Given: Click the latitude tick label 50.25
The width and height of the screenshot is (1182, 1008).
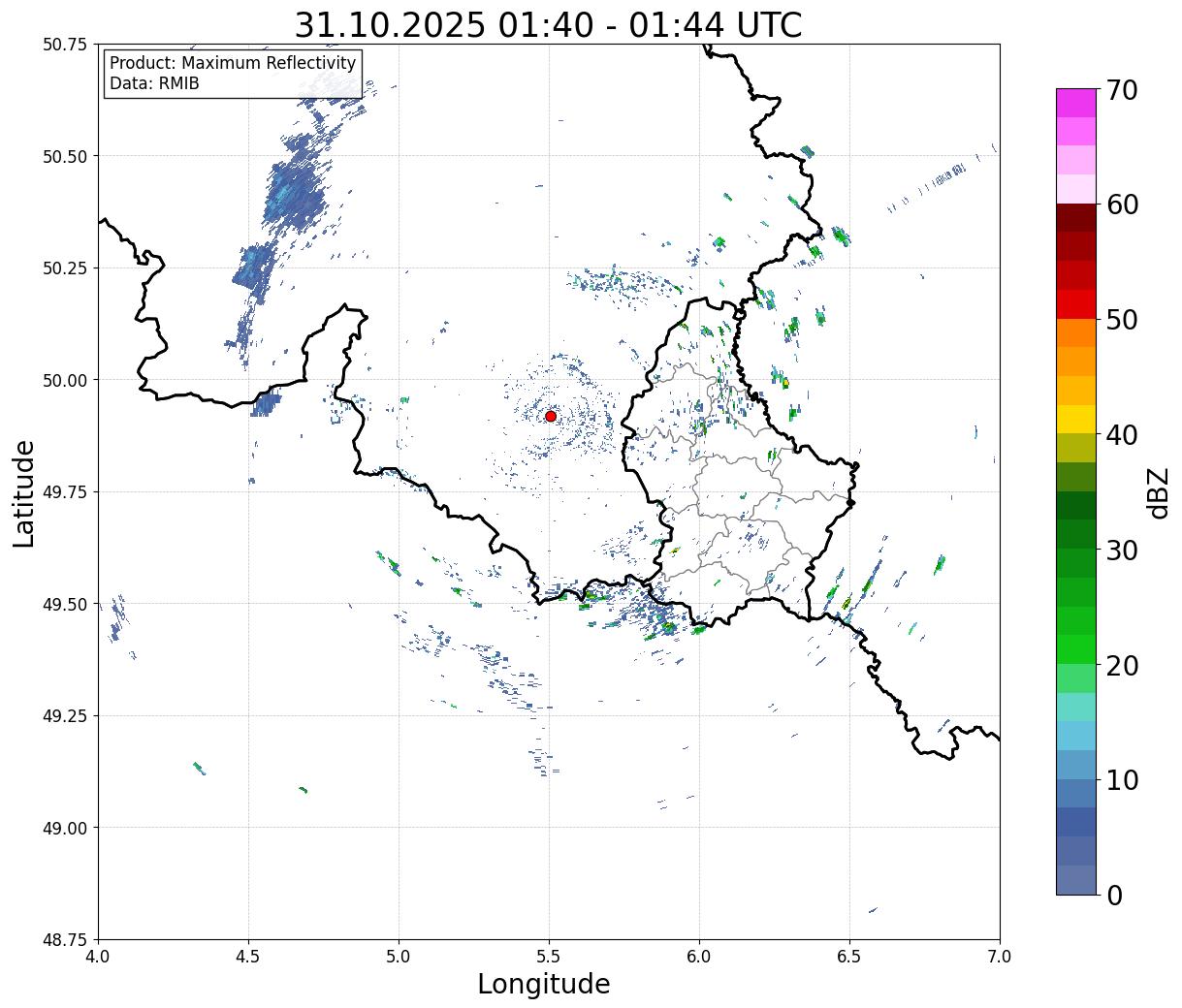Looking at the screenshot, I should [65, 268].
